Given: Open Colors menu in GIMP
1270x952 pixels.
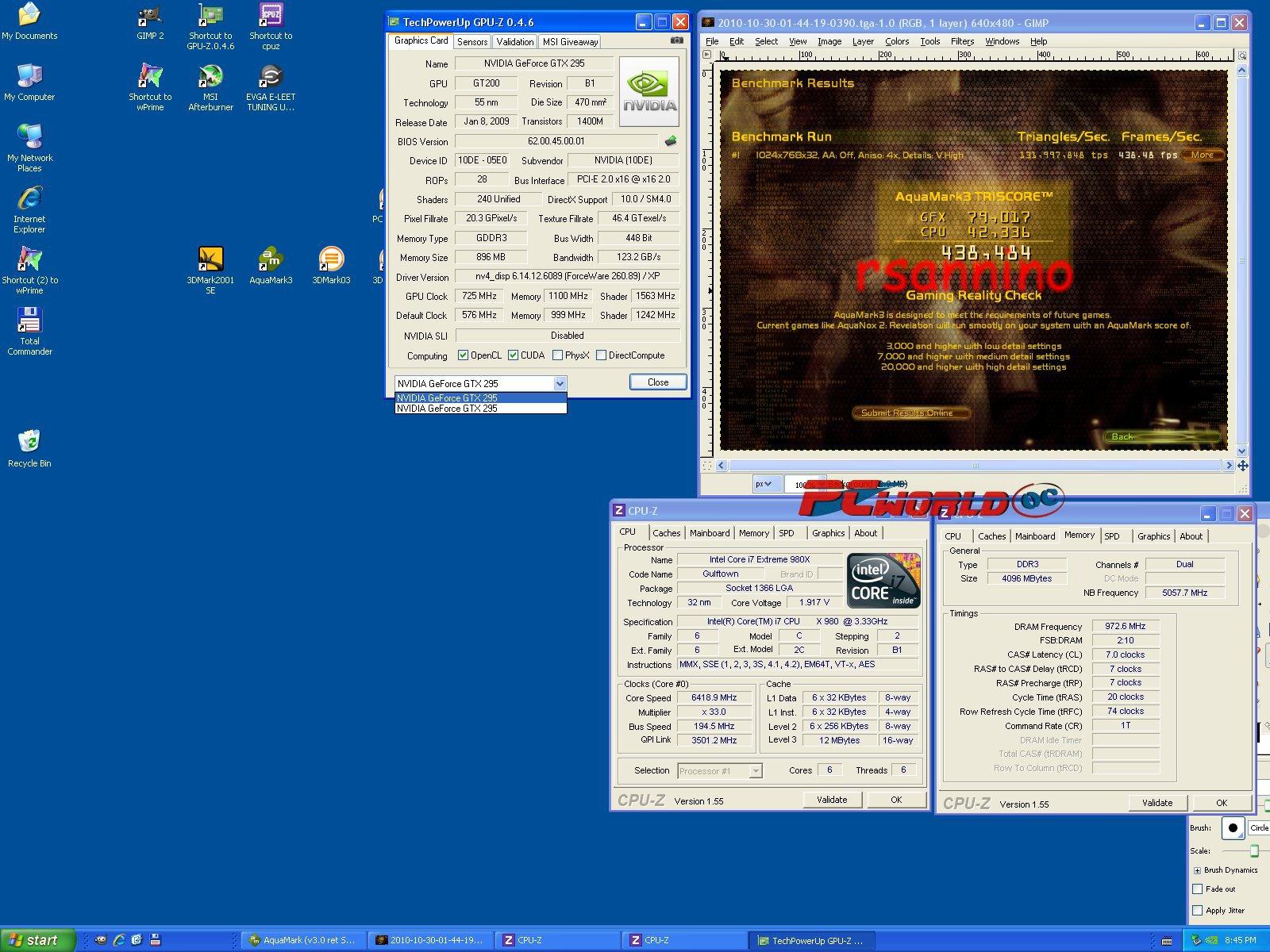Looking at the screenshot, I should coord(897,41).
